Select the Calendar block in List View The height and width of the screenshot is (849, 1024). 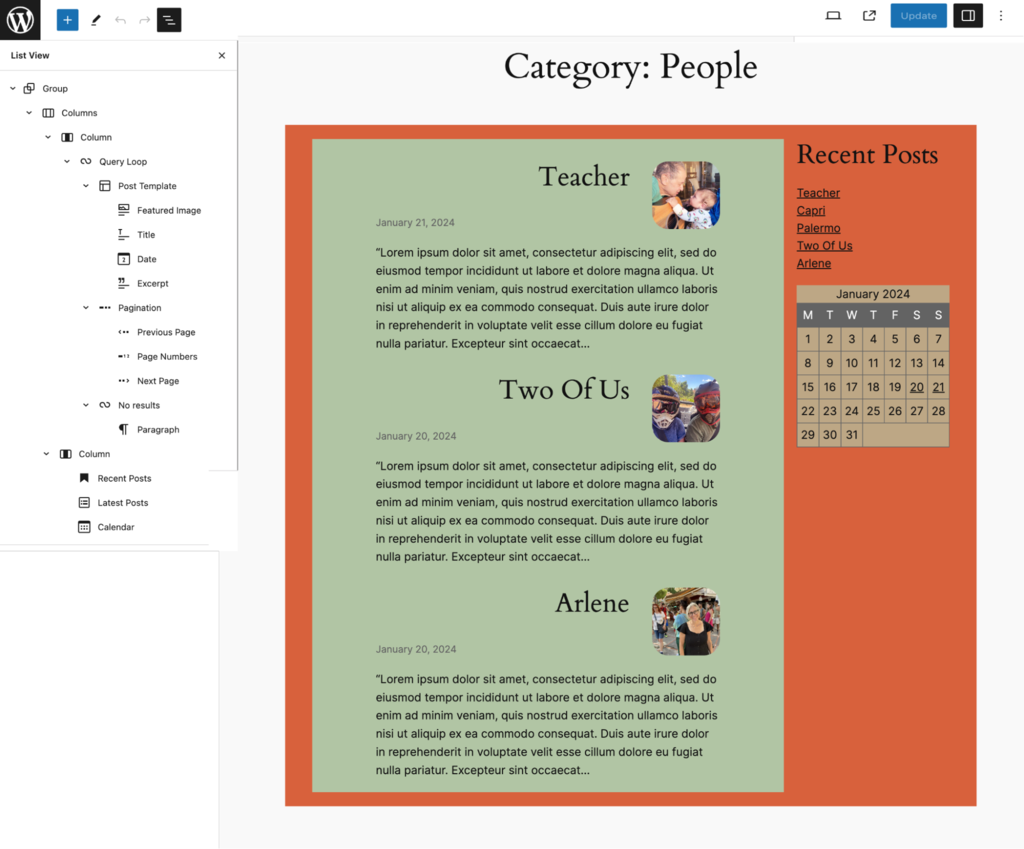115,527
